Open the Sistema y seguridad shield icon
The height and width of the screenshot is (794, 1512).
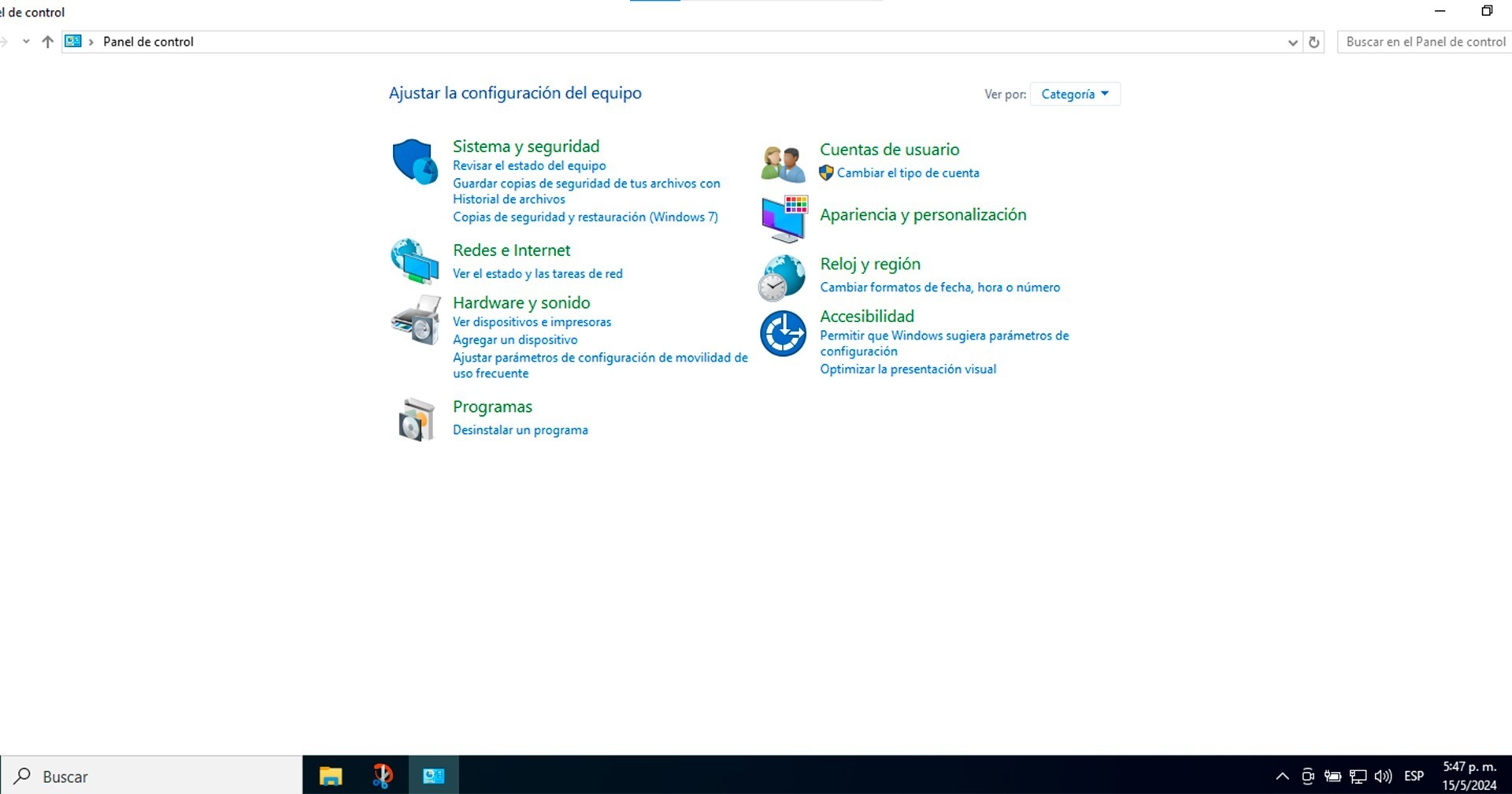[415, 161]
